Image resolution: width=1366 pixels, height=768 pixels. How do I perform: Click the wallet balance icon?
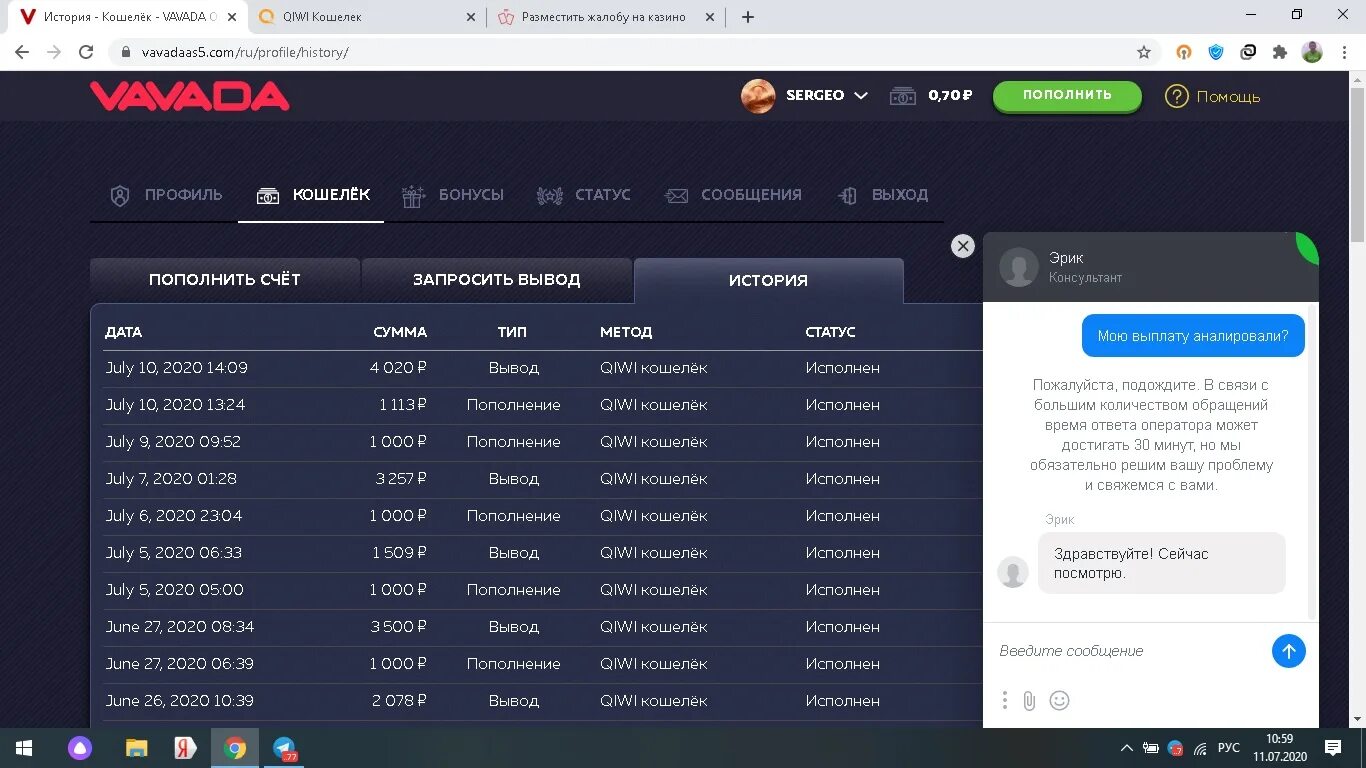coord(903,96)
